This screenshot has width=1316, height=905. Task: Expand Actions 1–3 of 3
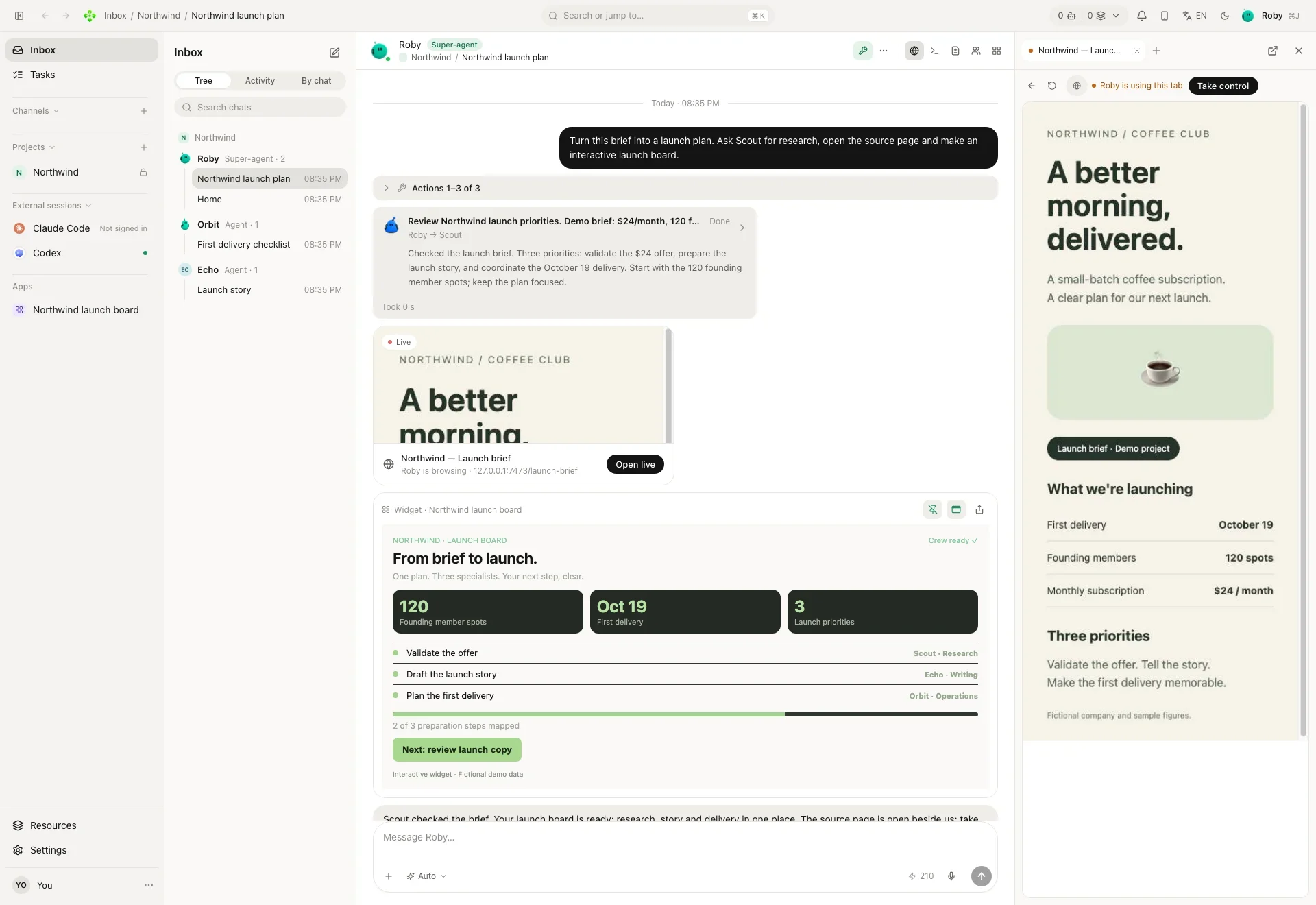[685, 188]
